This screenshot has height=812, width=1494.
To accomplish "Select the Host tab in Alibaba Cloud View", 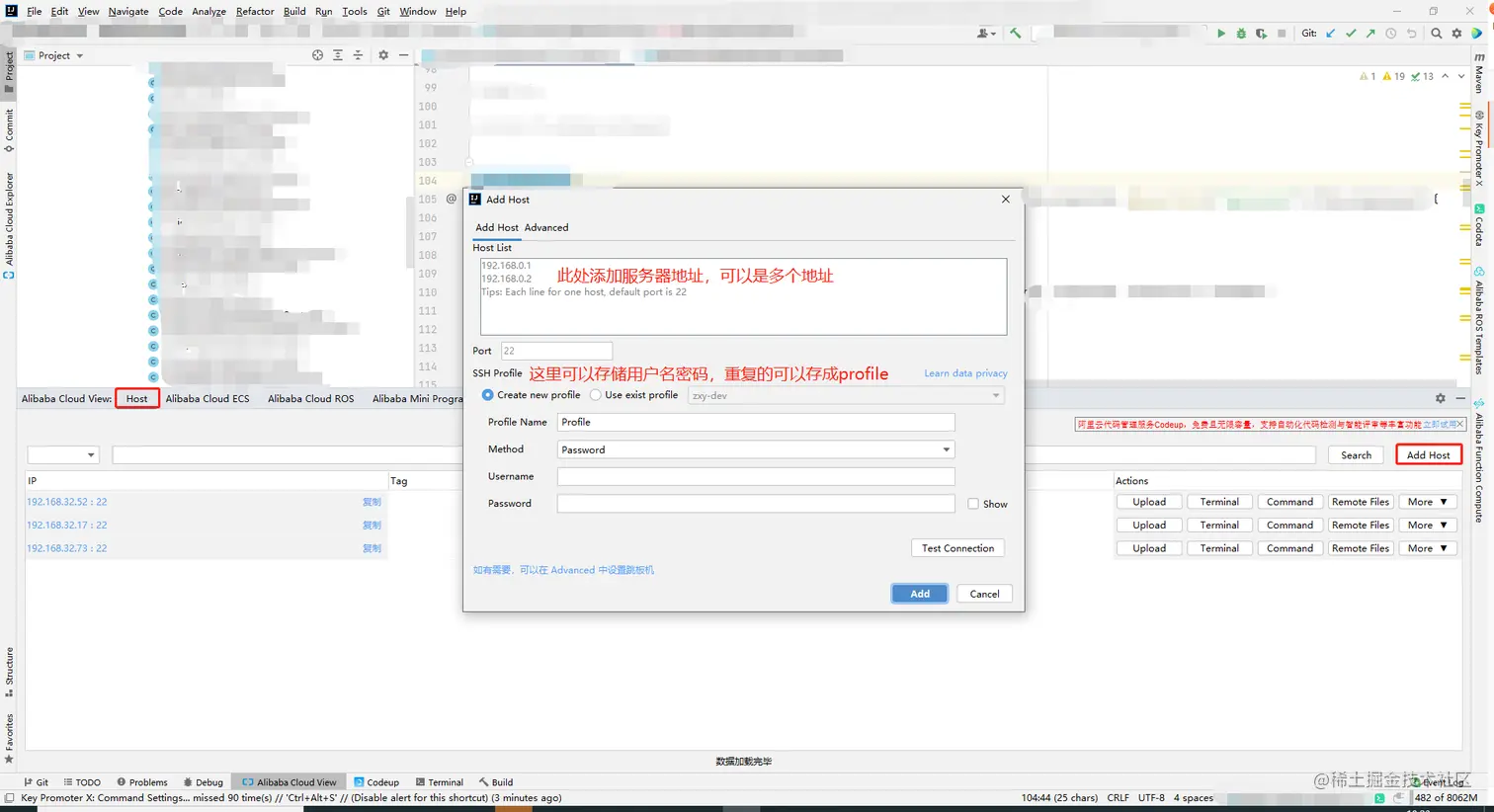I will [136, 398].
